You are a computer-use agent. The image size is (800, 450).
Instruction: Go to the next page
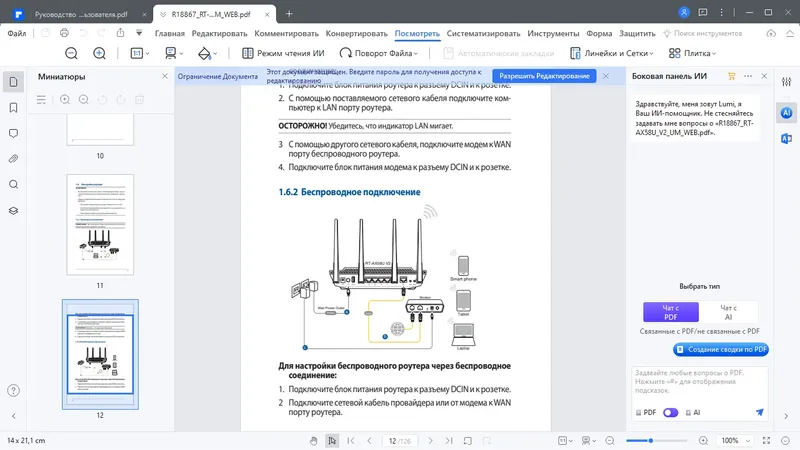[x=430, y=441]
